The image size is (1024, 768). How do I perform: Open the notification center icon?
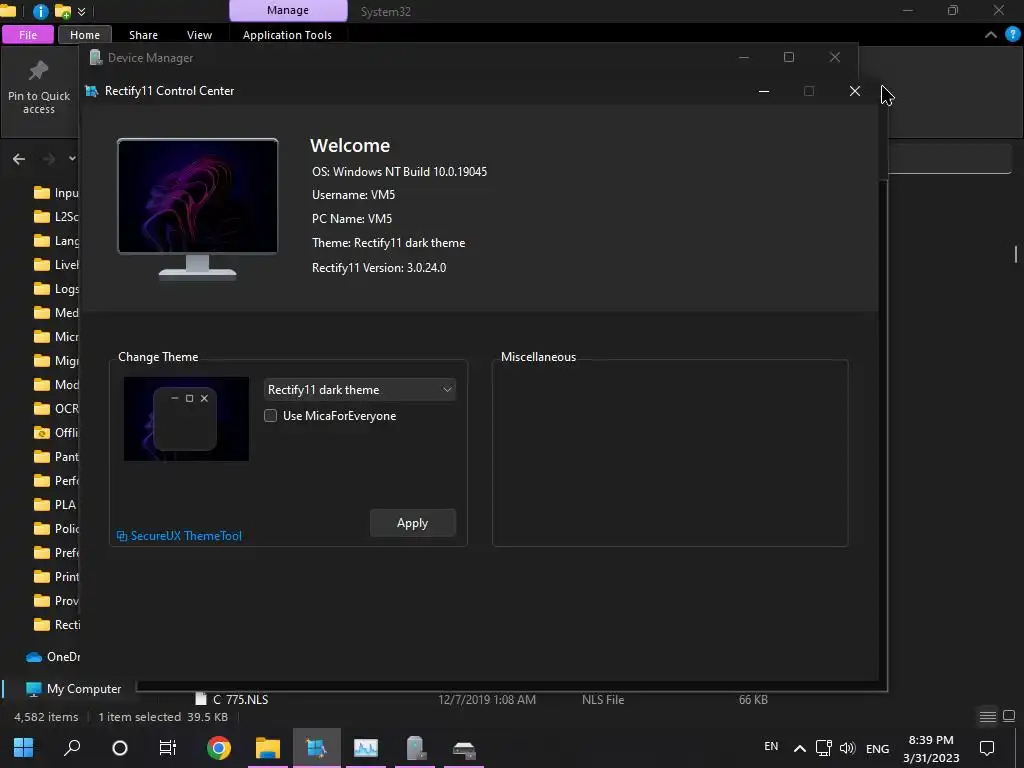tap(987, 748)
